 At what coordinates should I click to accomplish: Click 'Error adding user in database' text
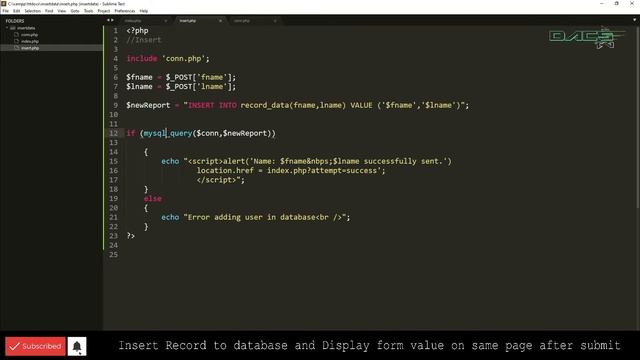point(251,217)
